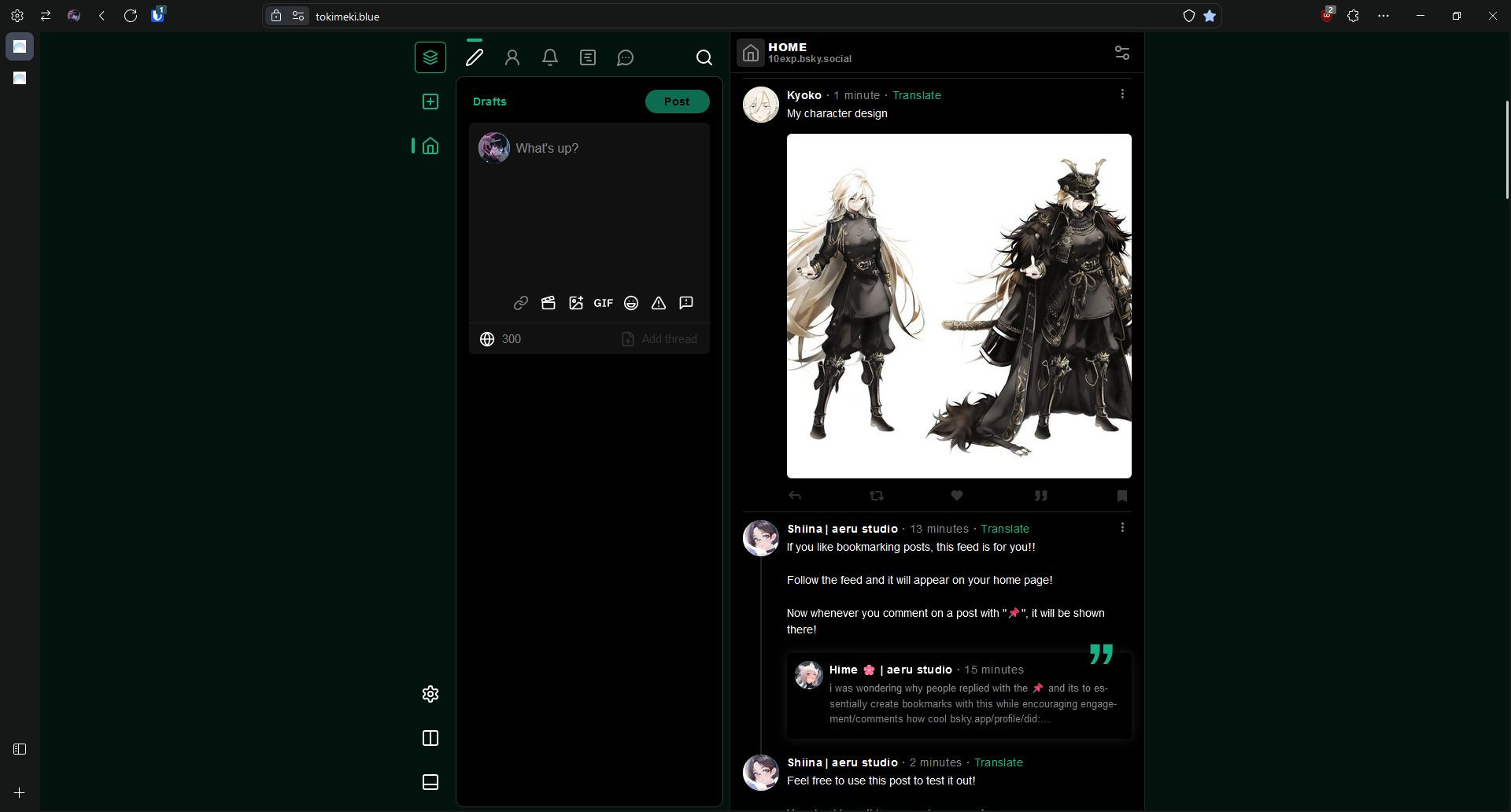
Task: Focus the What's up? text field
Action: click(x=606, y=149)
